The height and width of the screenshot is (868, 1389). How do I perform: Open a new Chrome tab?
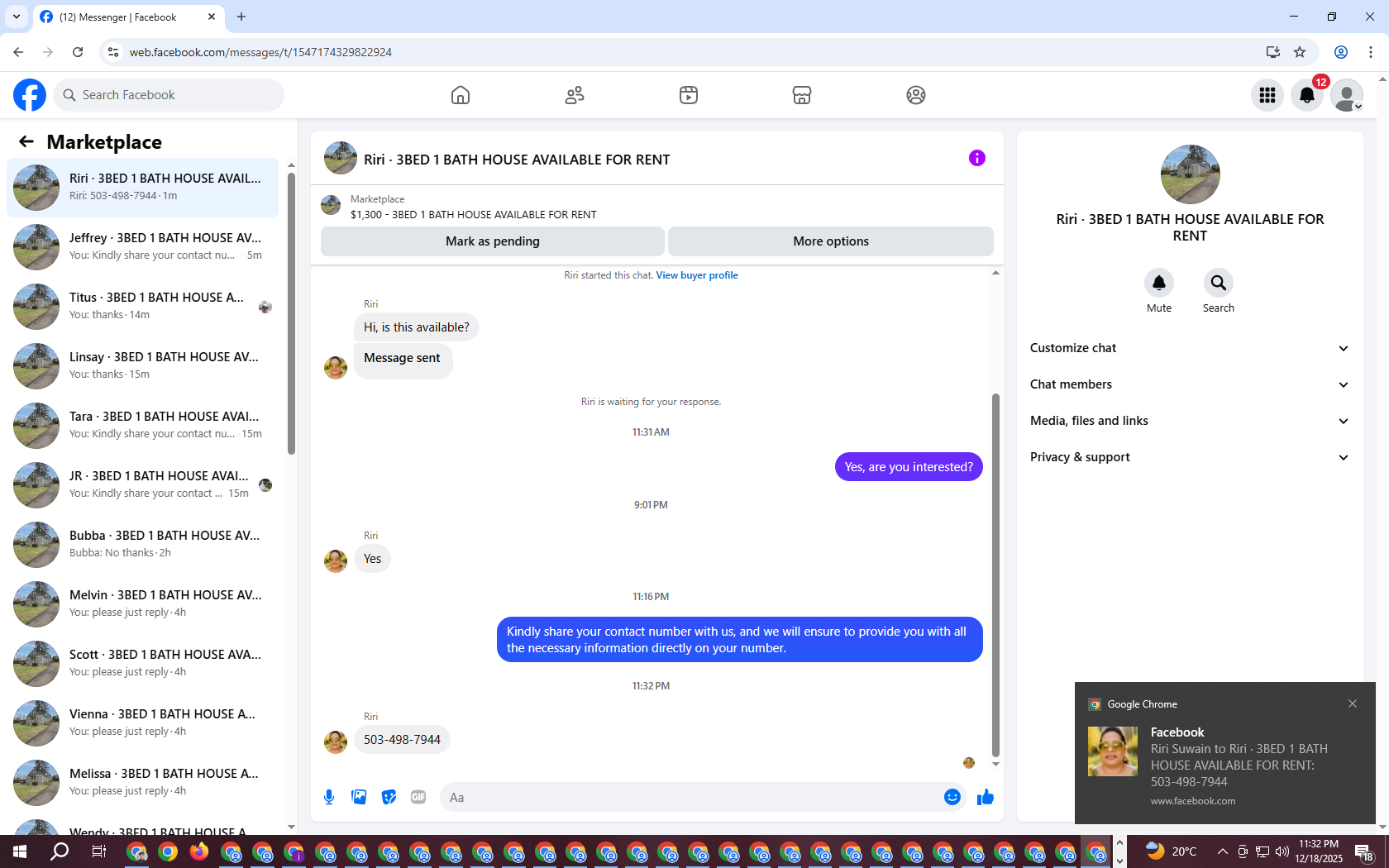coord(241,17)
